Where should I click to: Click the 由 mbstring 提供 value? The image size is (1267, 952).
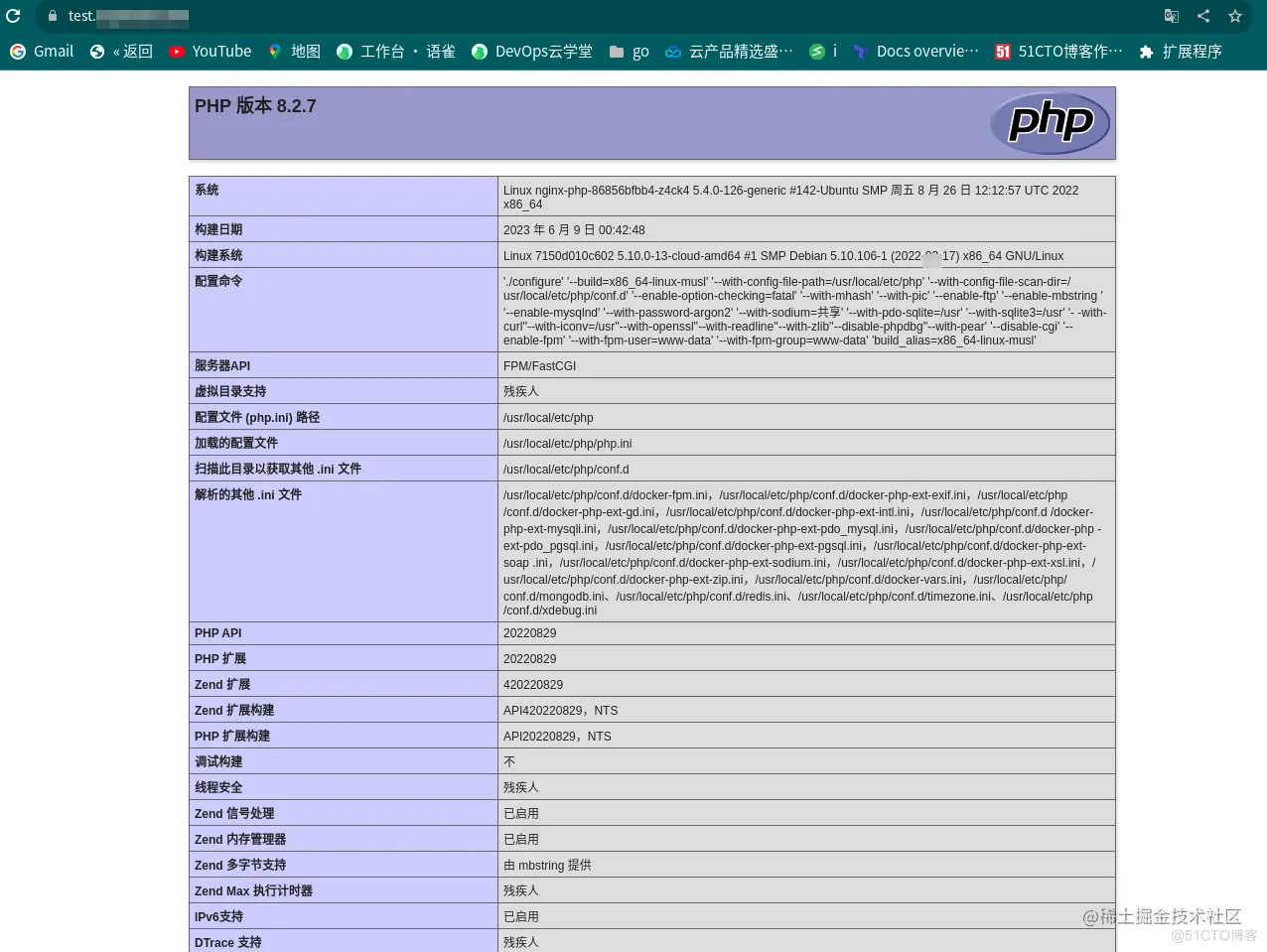point(547,866)
